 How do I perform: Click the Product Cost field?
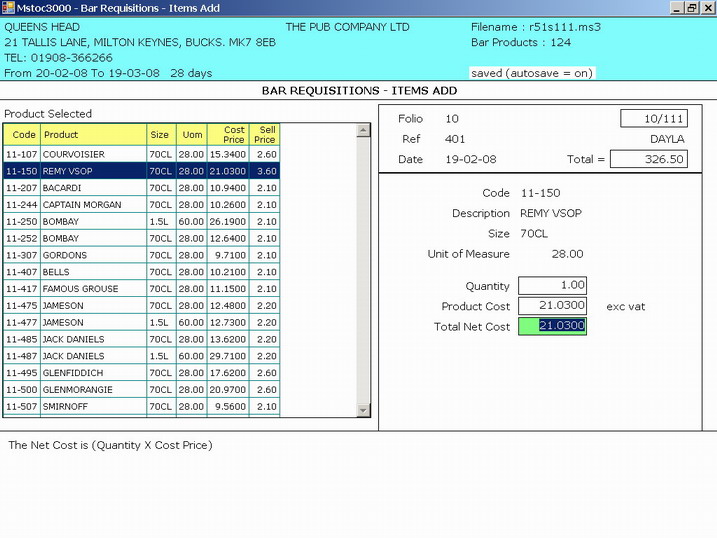coord(552,306)
